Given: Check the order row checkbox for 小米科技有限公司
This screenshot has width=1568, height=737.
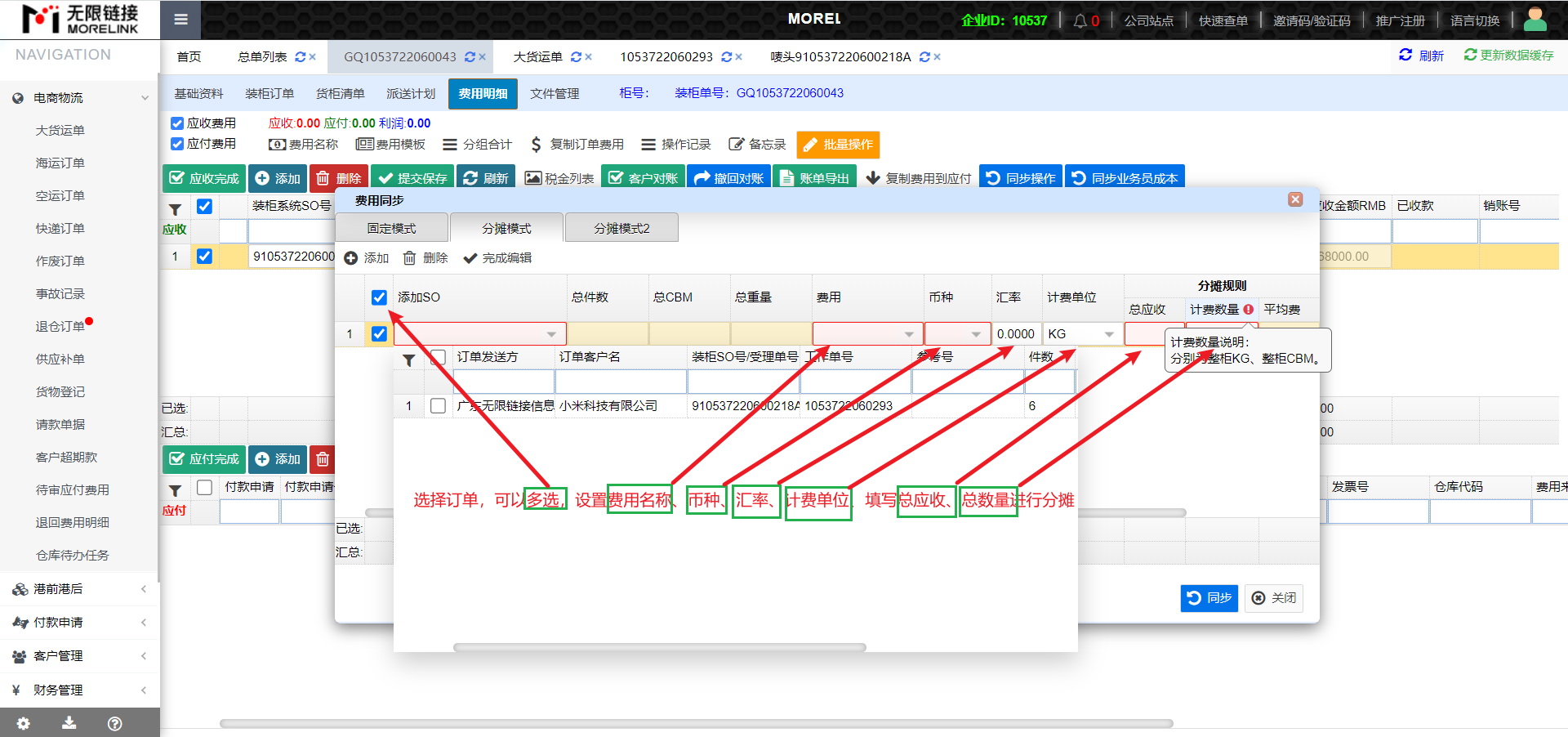Looking at the screenshot, I should pos(439,406).
